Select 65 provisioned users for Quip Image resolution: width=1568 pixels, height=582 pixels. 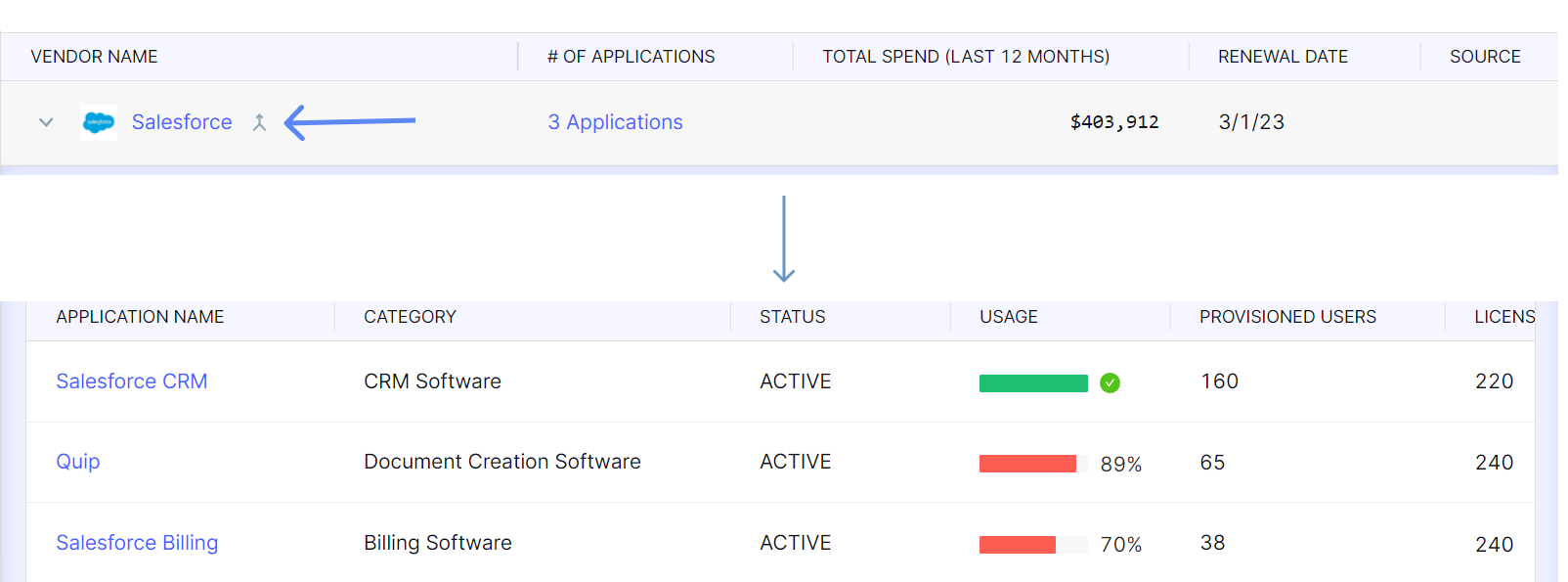coord(1212,463)
